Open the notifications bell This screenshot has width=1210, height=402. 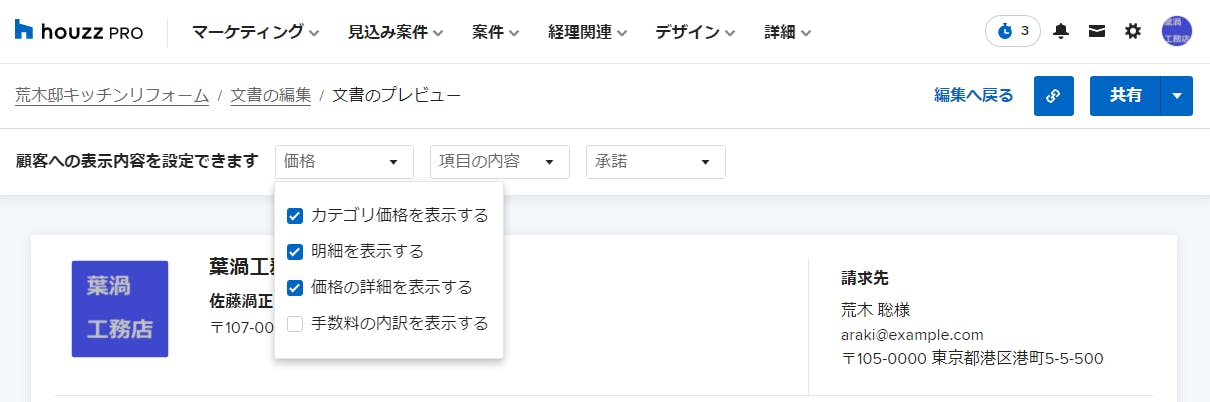(x=1061, y=31)
